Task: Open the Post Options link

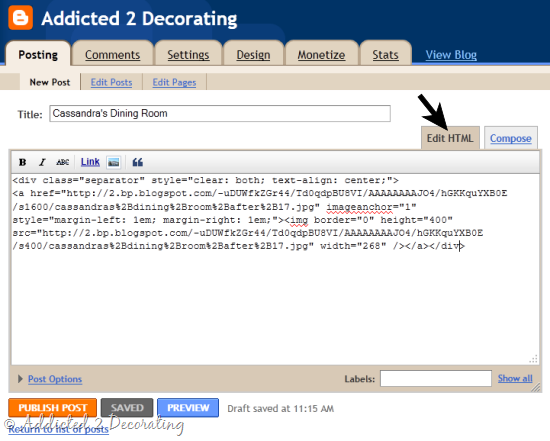Action: 55,379
